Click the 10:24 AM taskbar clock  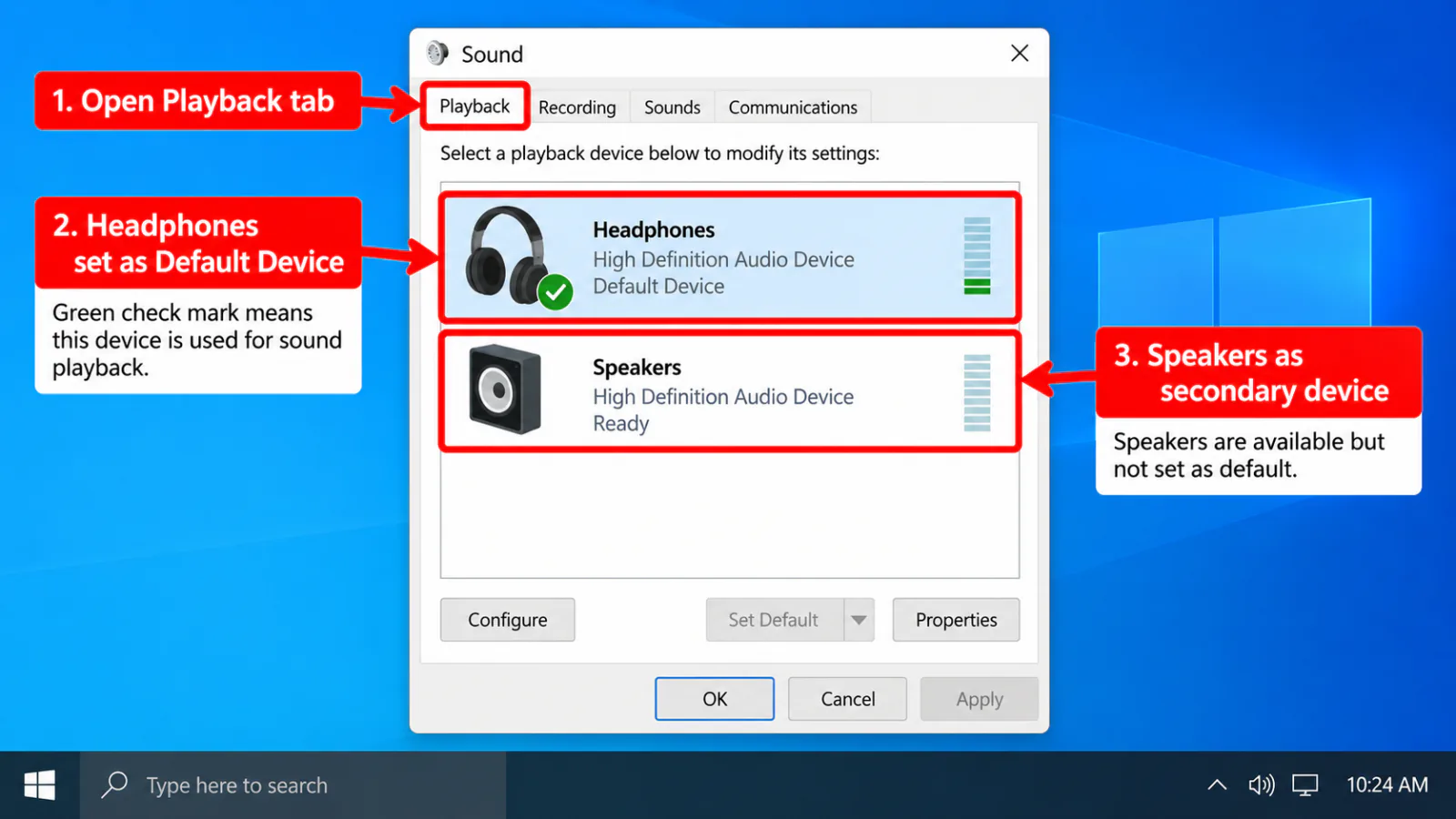pos(1387,784)
